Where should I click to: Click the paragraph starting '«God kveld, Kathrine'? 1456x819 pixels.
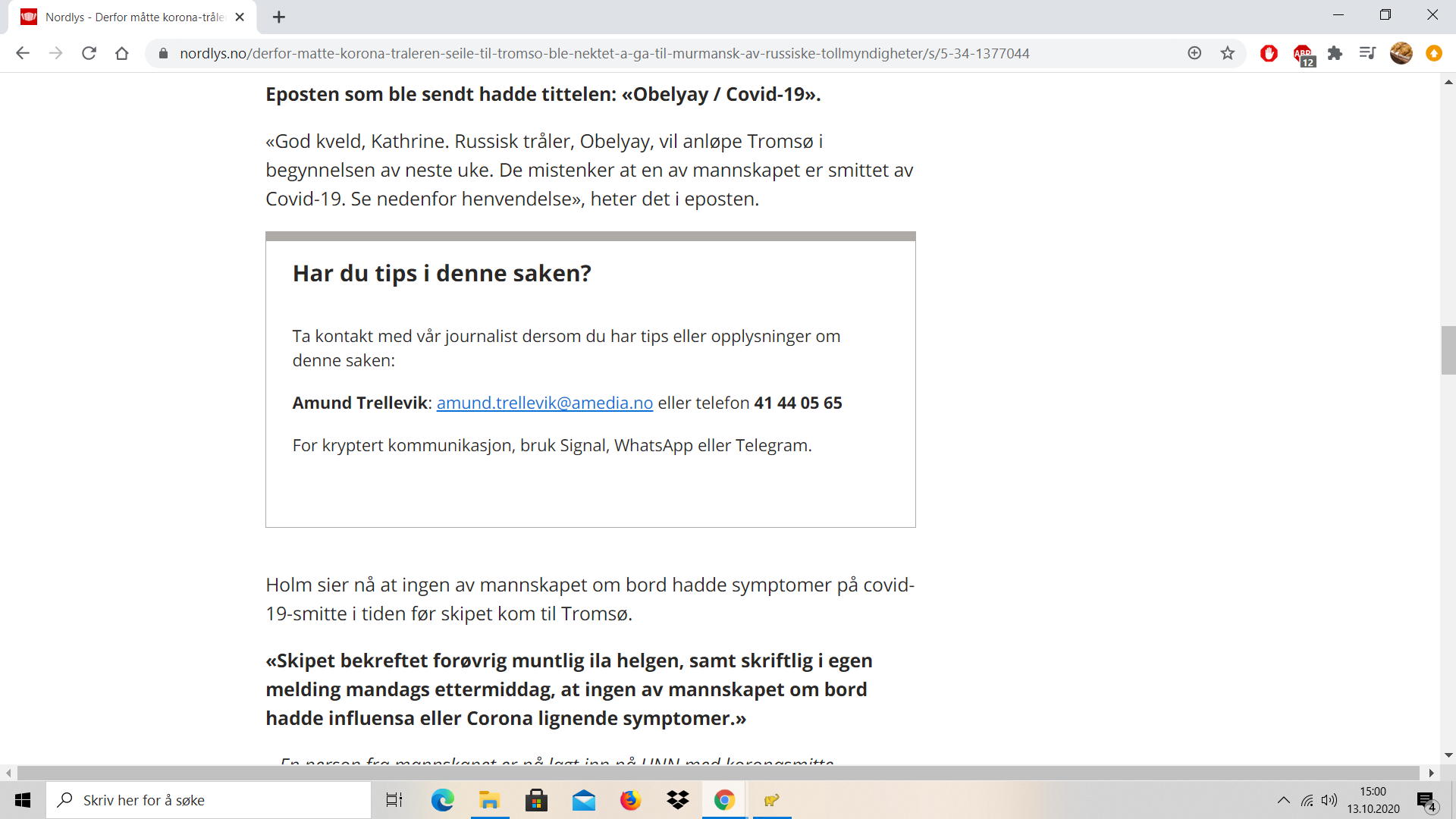point(589,170)
